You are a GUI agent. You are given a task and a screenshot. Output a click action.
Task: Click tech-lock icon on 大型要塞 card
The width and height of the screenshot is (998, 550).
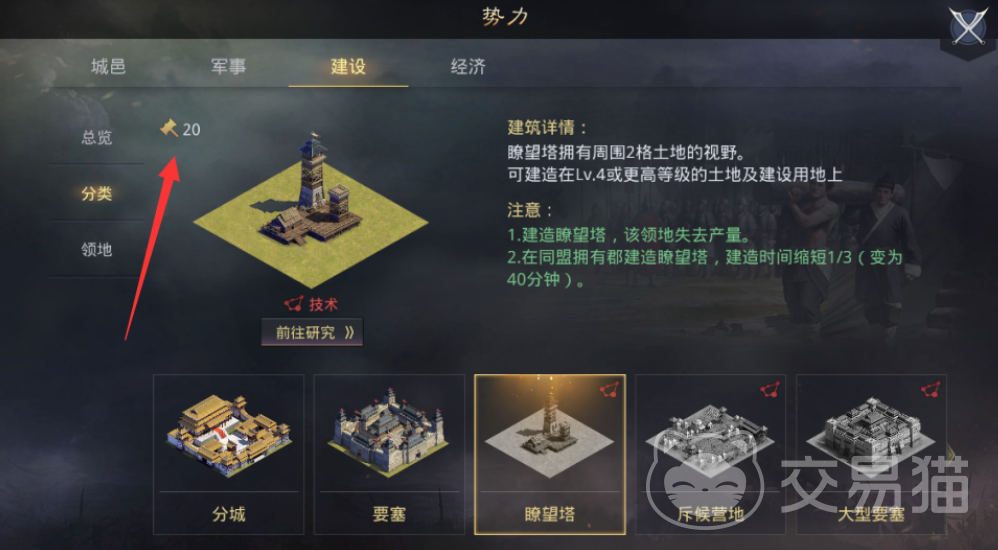(x=931, y=390)
